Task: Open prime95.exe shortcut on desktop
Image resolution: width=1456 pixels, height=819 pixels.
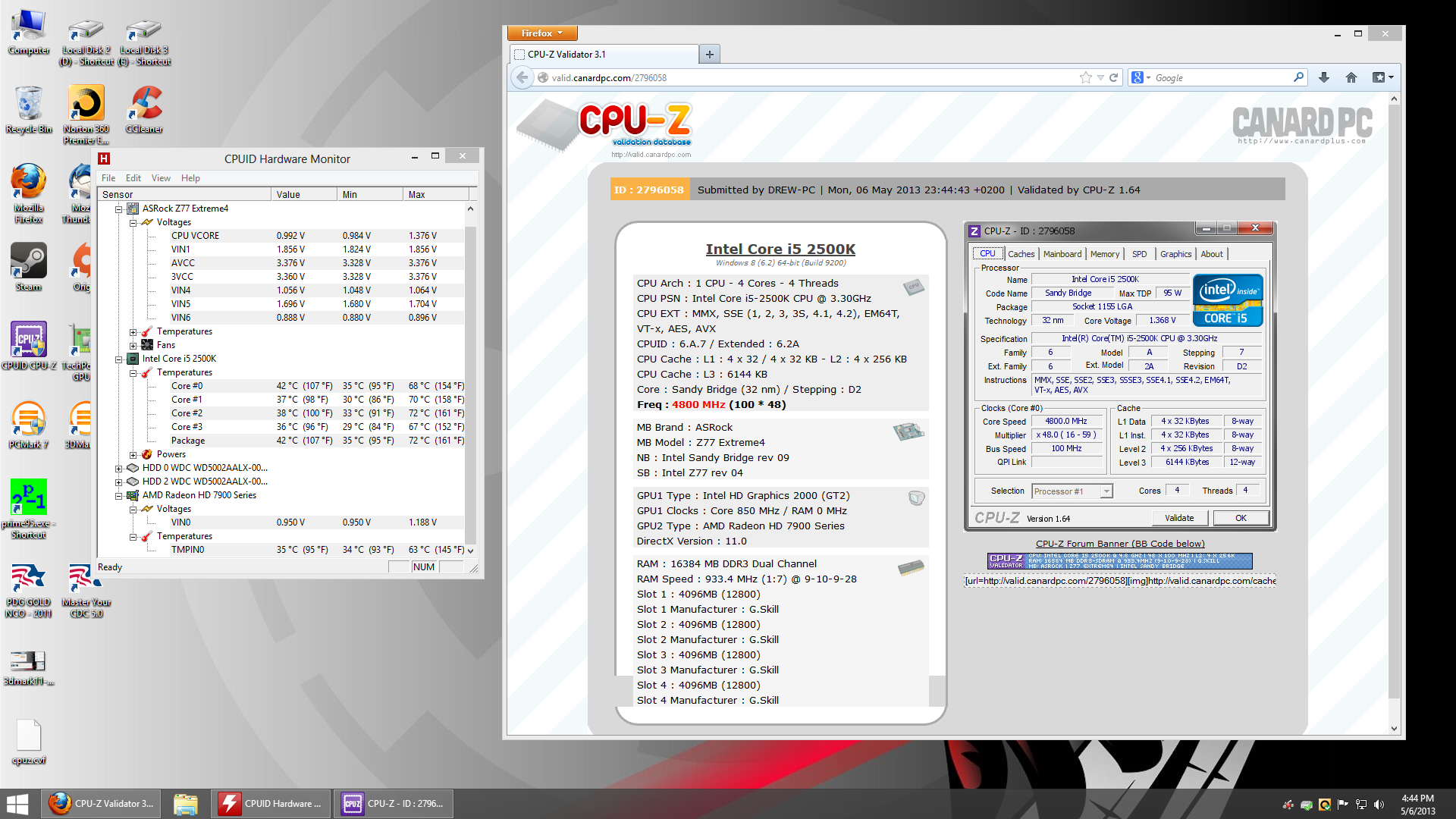Action: click(29, 508)
